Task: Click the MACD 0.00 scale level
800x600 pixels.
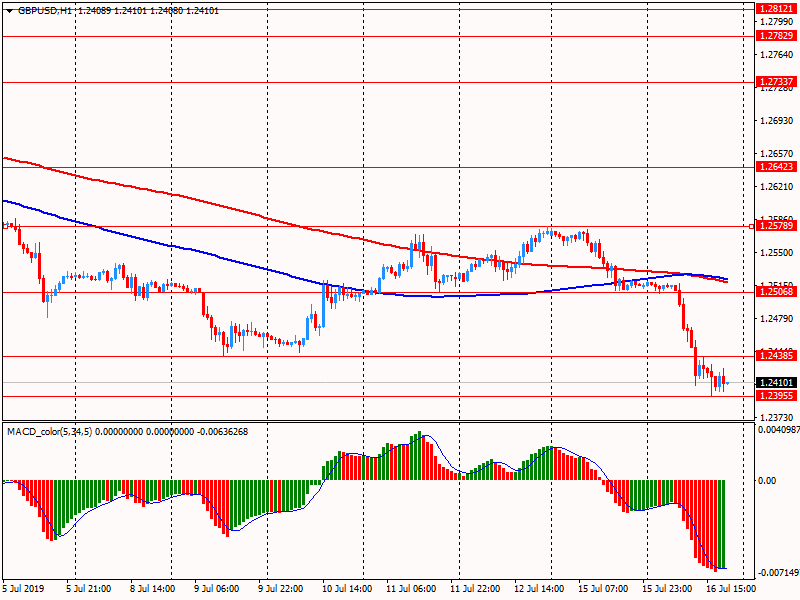Action: [767, 481]
